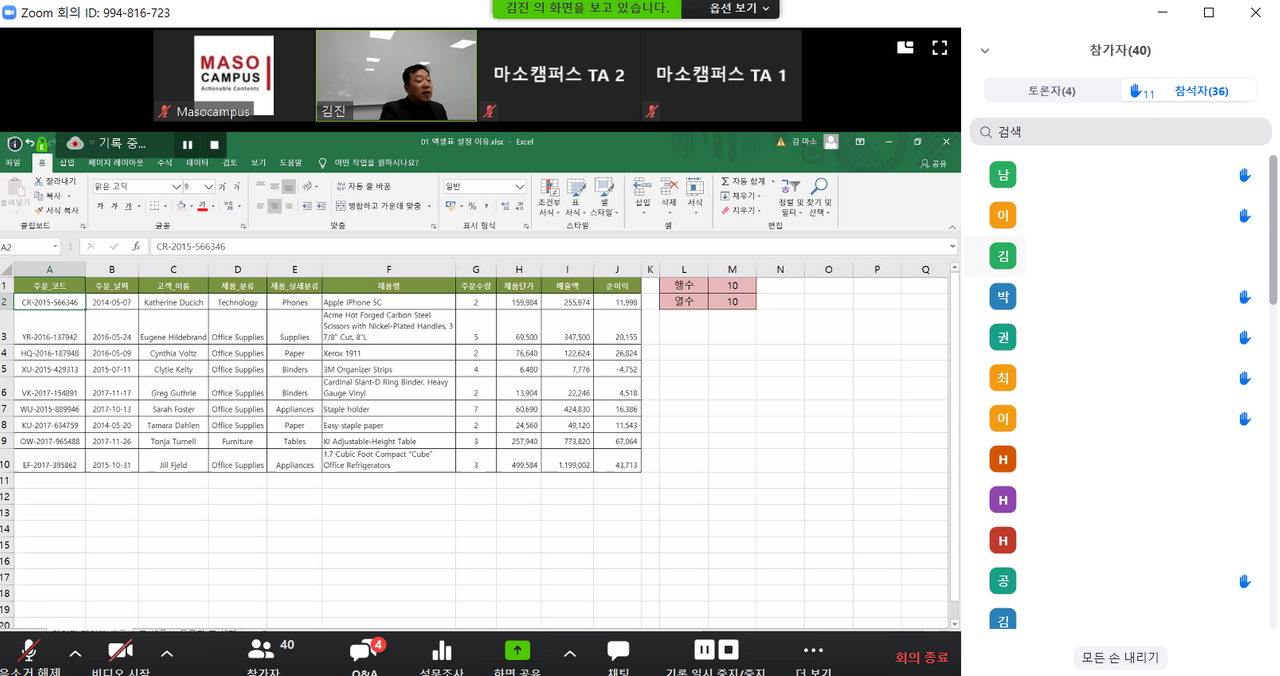Click the green share screen icon
The image size is (1280, 676).
(x=517, y=652)
